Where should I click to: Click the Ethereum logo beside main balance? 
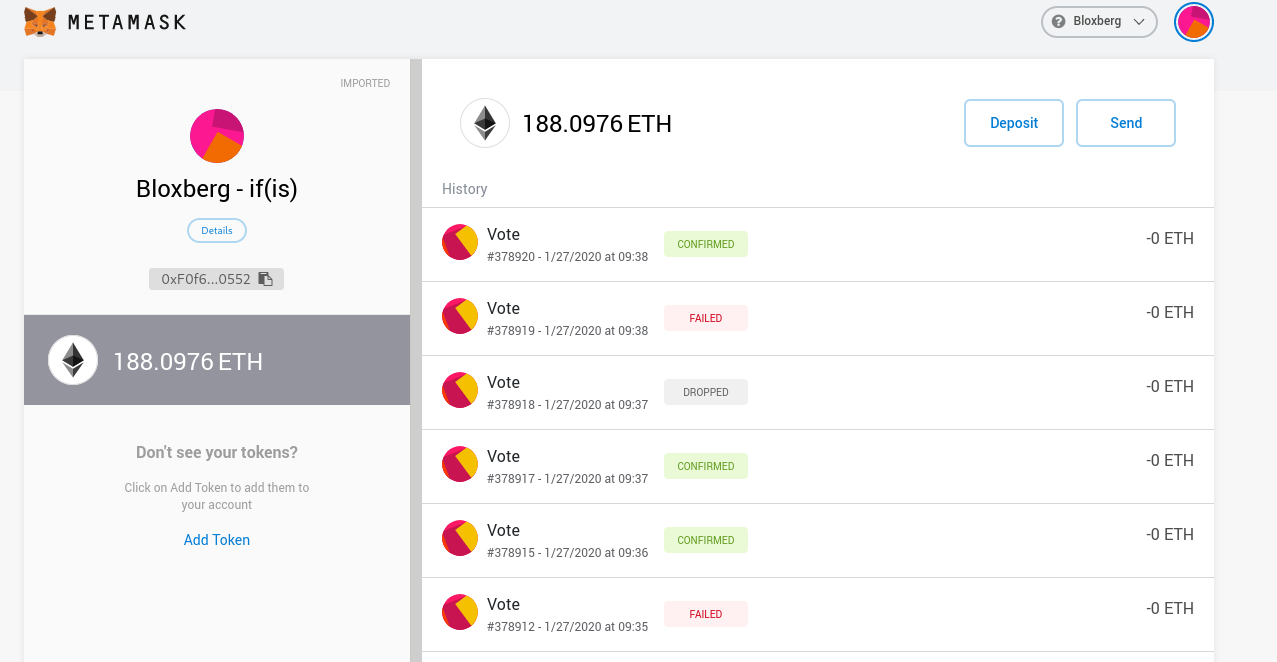485,124
